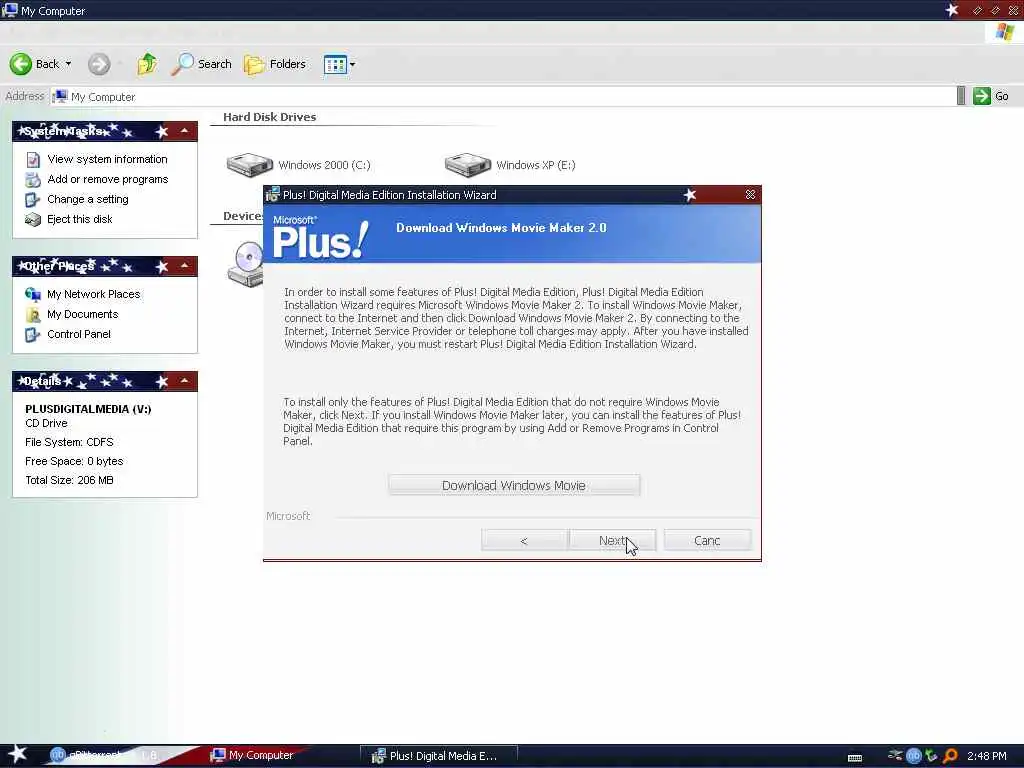Open the Back history dropdown arrow
The image size is (1024, 768).
coord(68,64)
